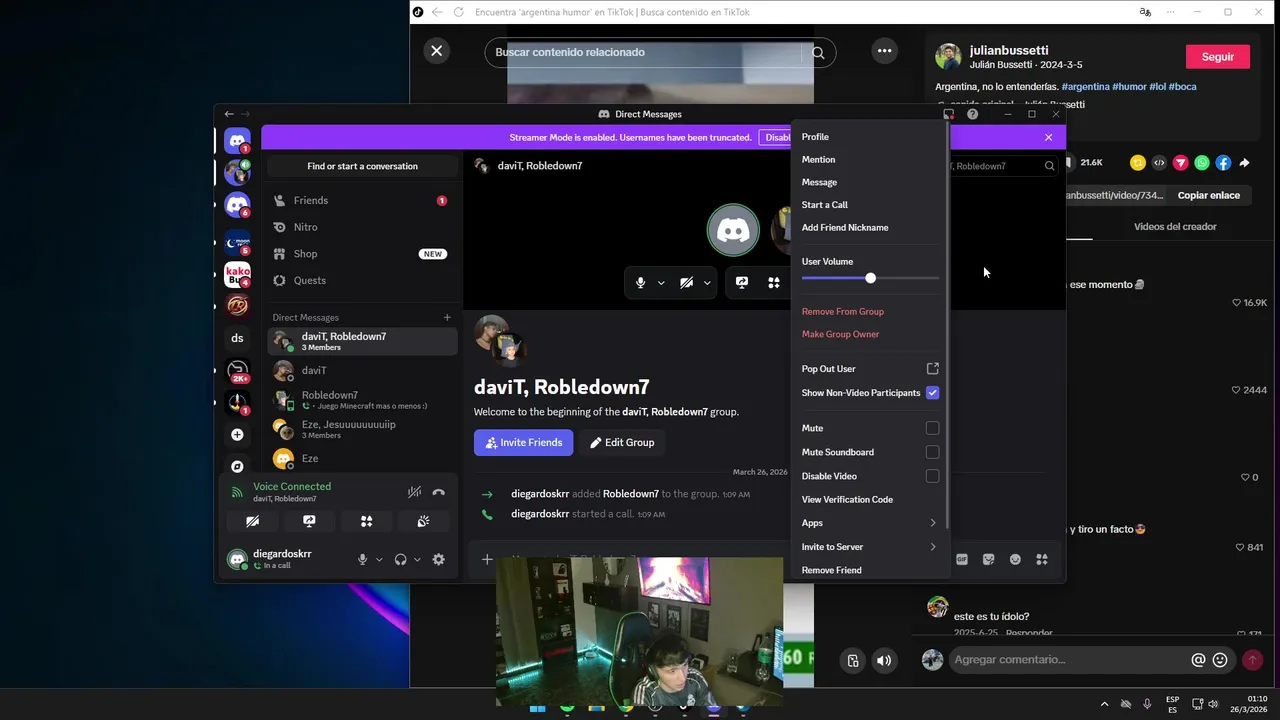
Task: Share TikTok video via WhatsApp icon
Action: pyautogui.click(x=1202, y=163)
